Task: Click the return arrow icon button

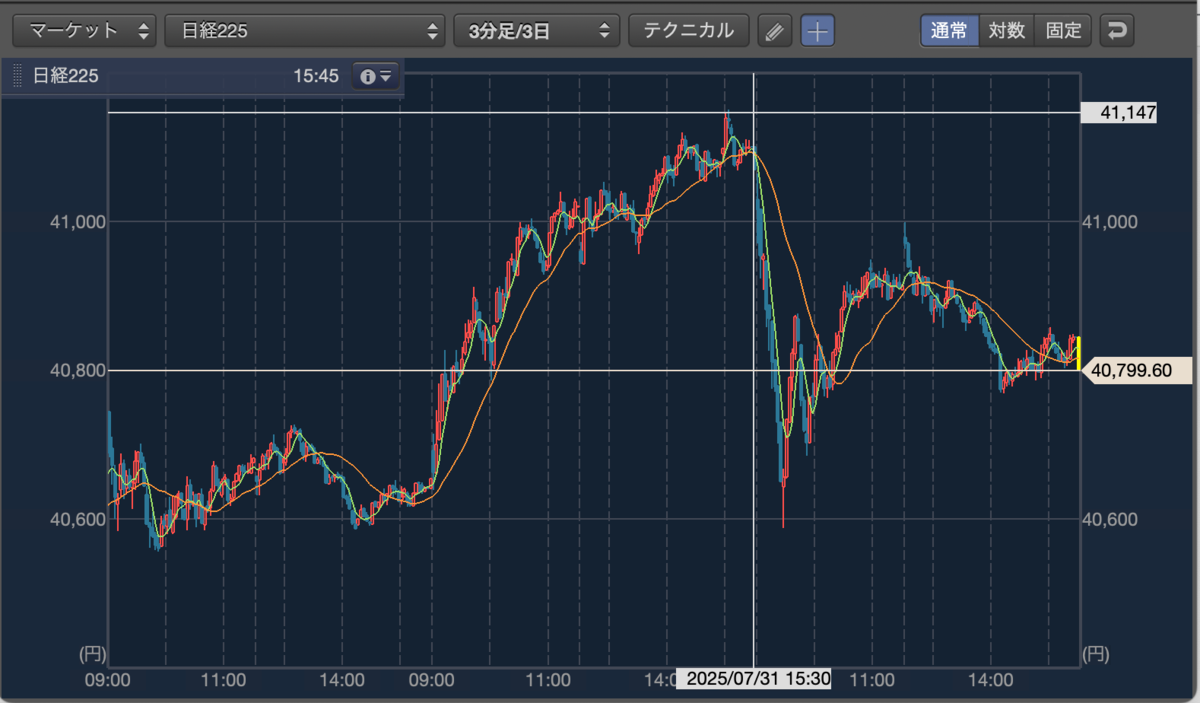Action: 1117,31
